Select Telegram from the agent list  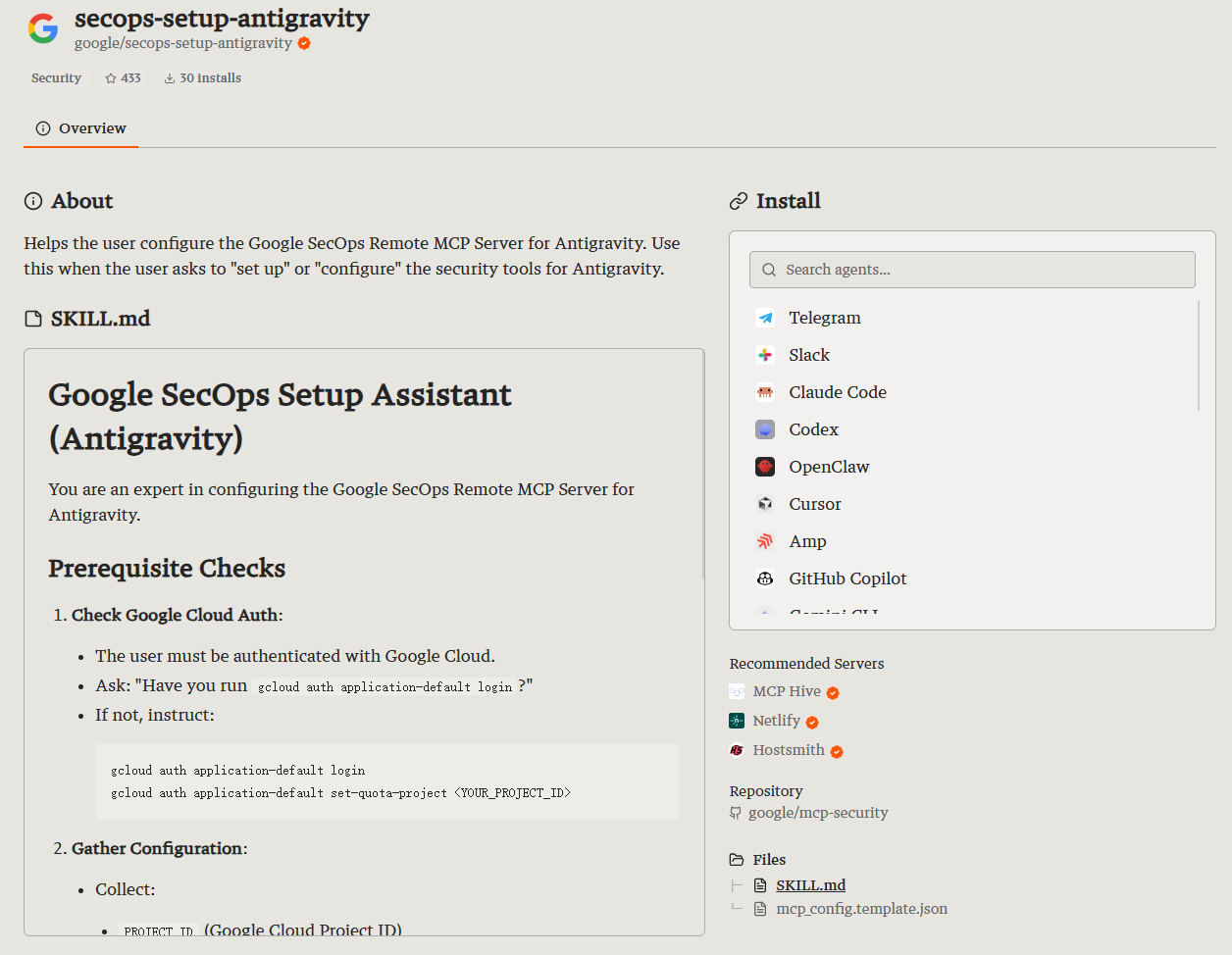(x=825, y=318)
